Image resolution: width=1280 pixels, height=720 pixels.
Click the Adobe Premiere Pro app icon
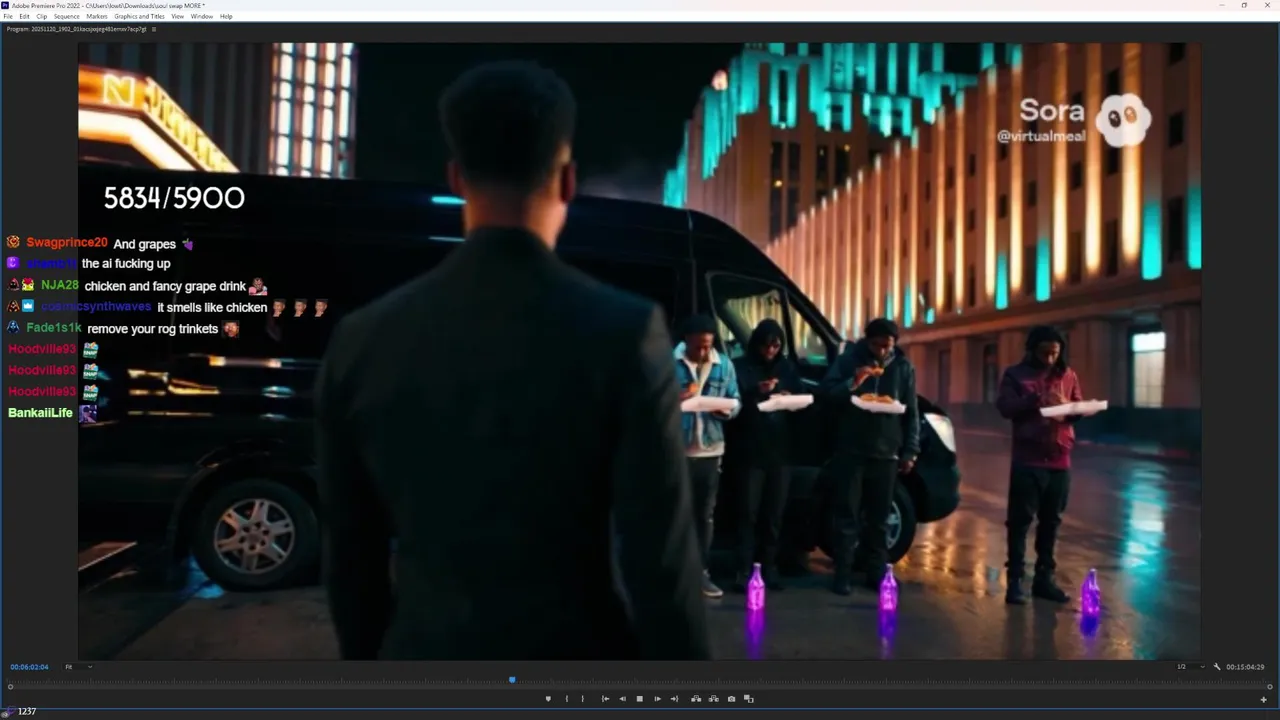click(6, 5)
